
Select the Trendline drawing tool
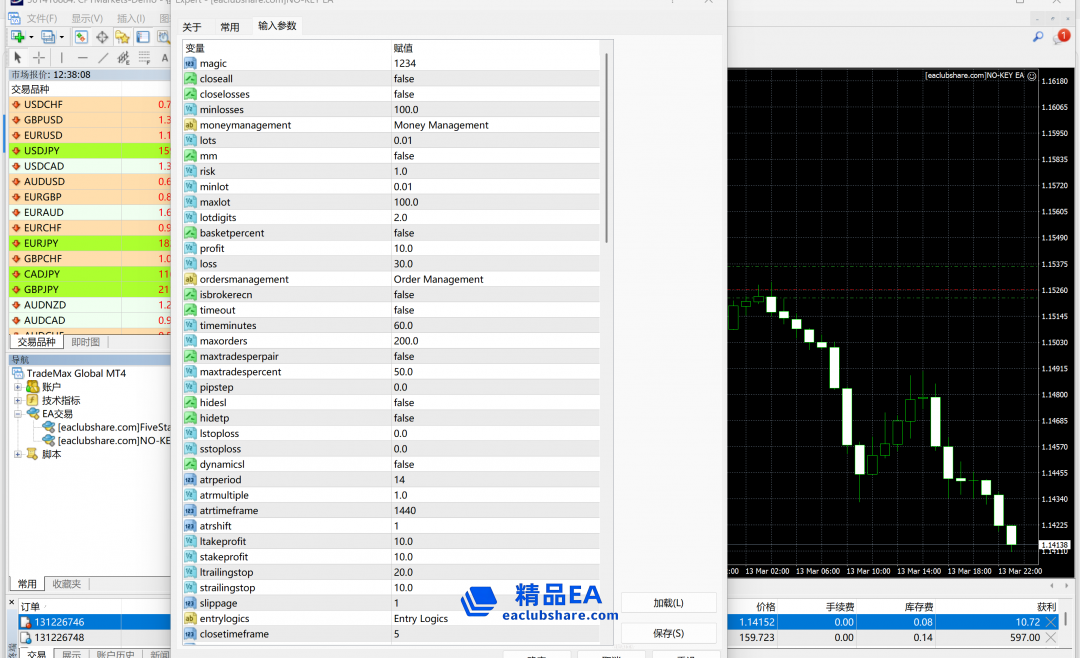(x=103, y=58)
